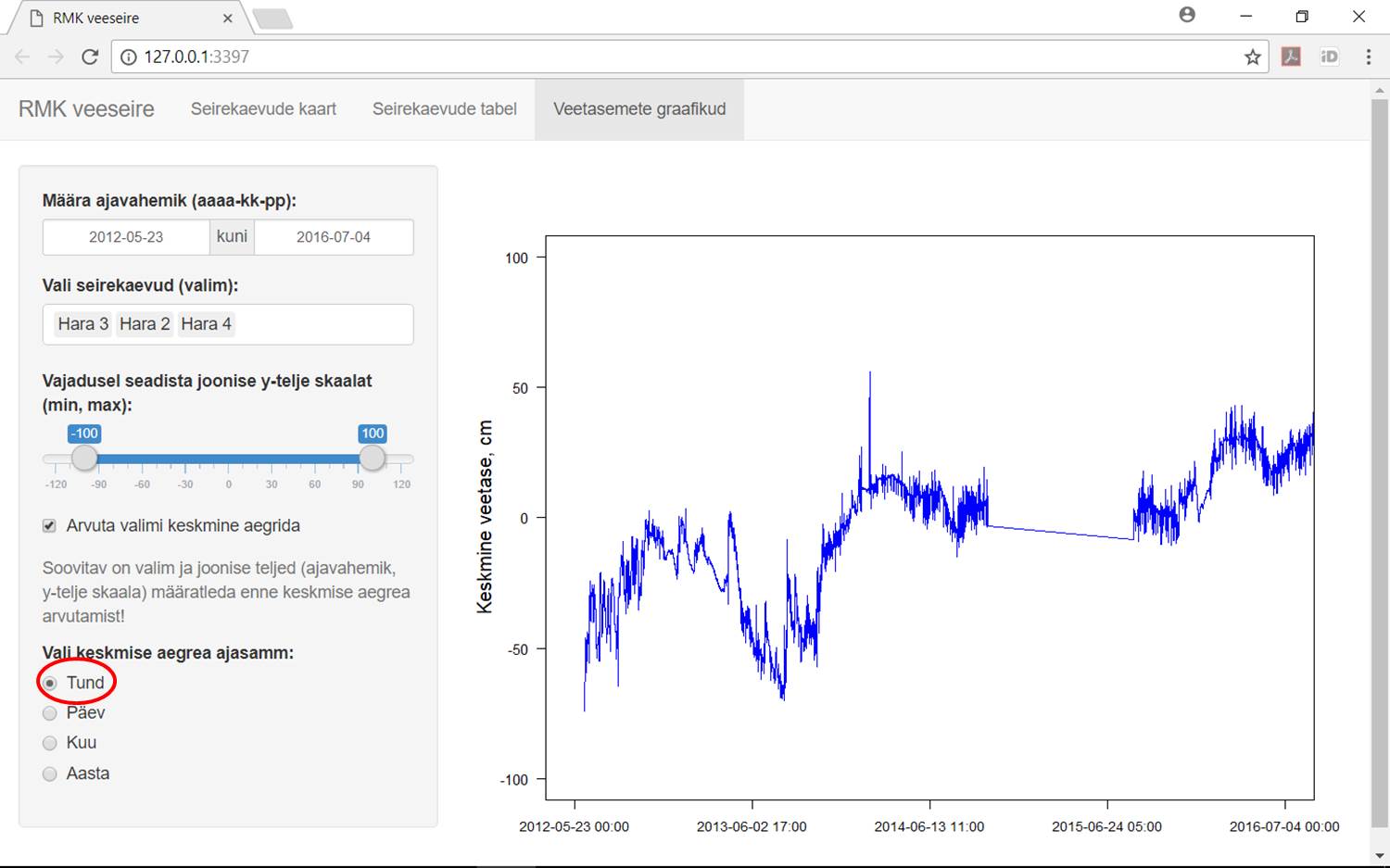Click the 'RMK veeseire' brand link
Screen dimensions: 1390x868
[86, 109]
